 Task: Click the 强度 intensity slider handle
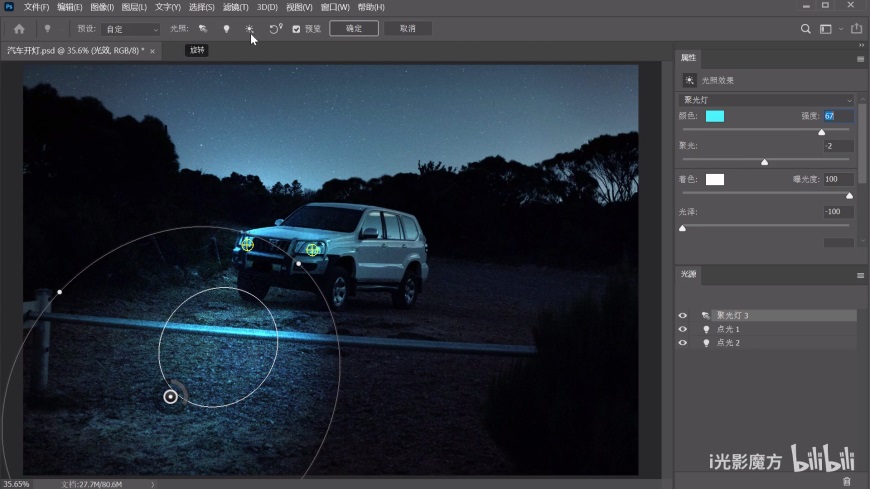822,132
